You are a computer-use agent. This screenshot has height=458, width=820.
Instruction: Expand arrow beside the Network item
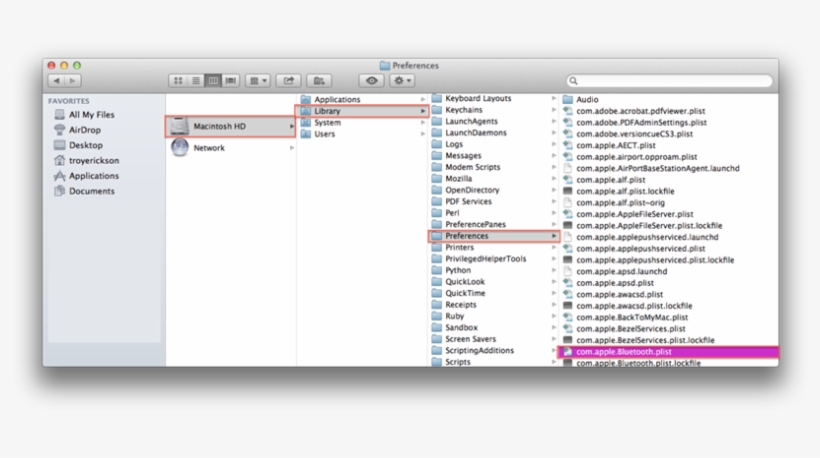(291, 148)
